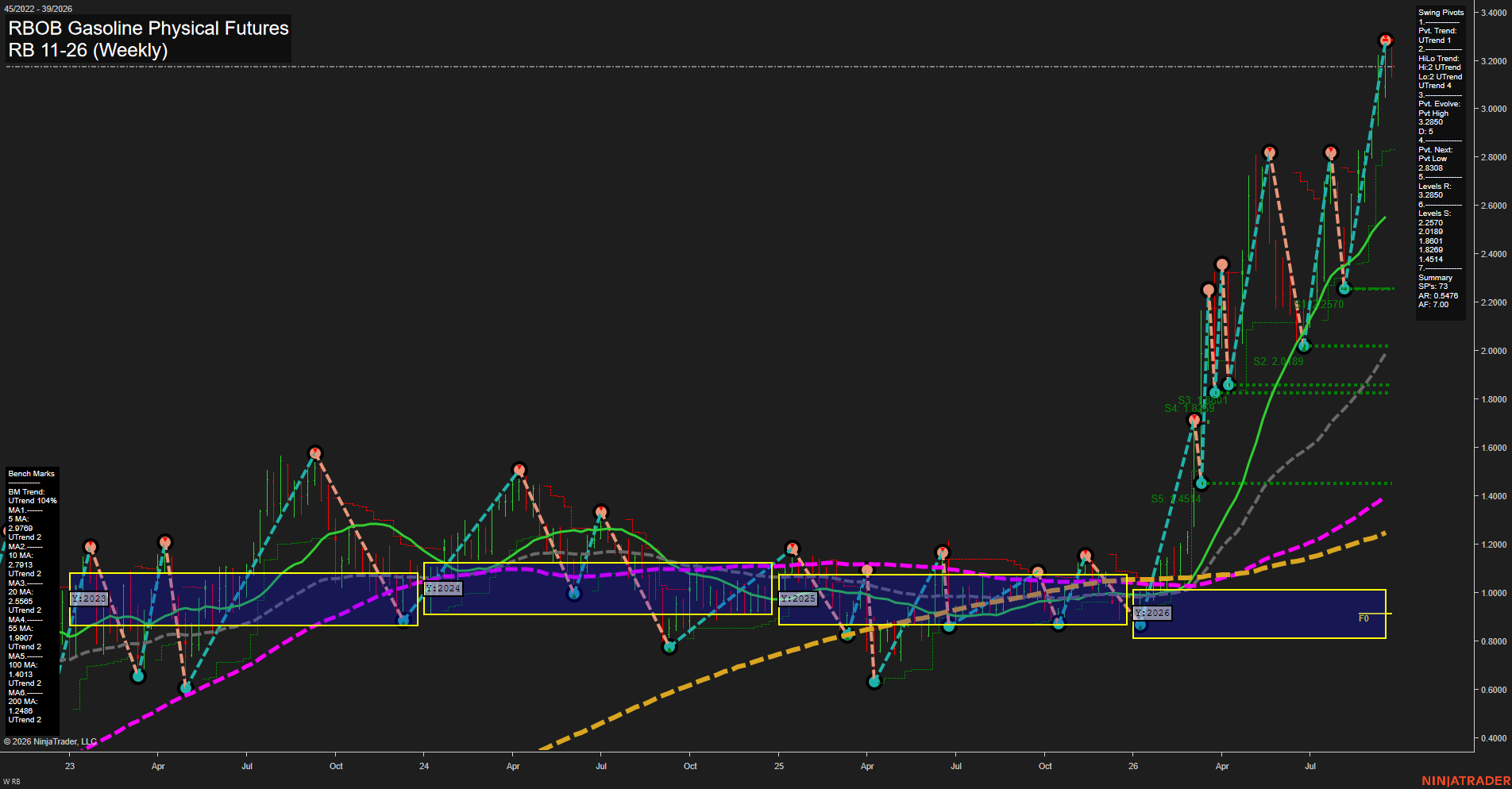Click the 2.8000 price axis label
The image size is (1512, 789).
pyautogui.click(x=1494, y=158)
